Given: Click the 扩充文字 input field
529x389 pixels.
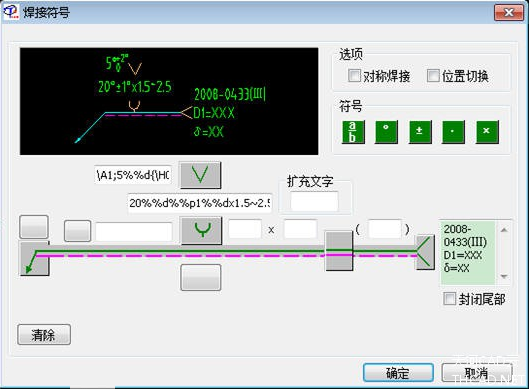Looking at the screenshot, I should point(314,201).
